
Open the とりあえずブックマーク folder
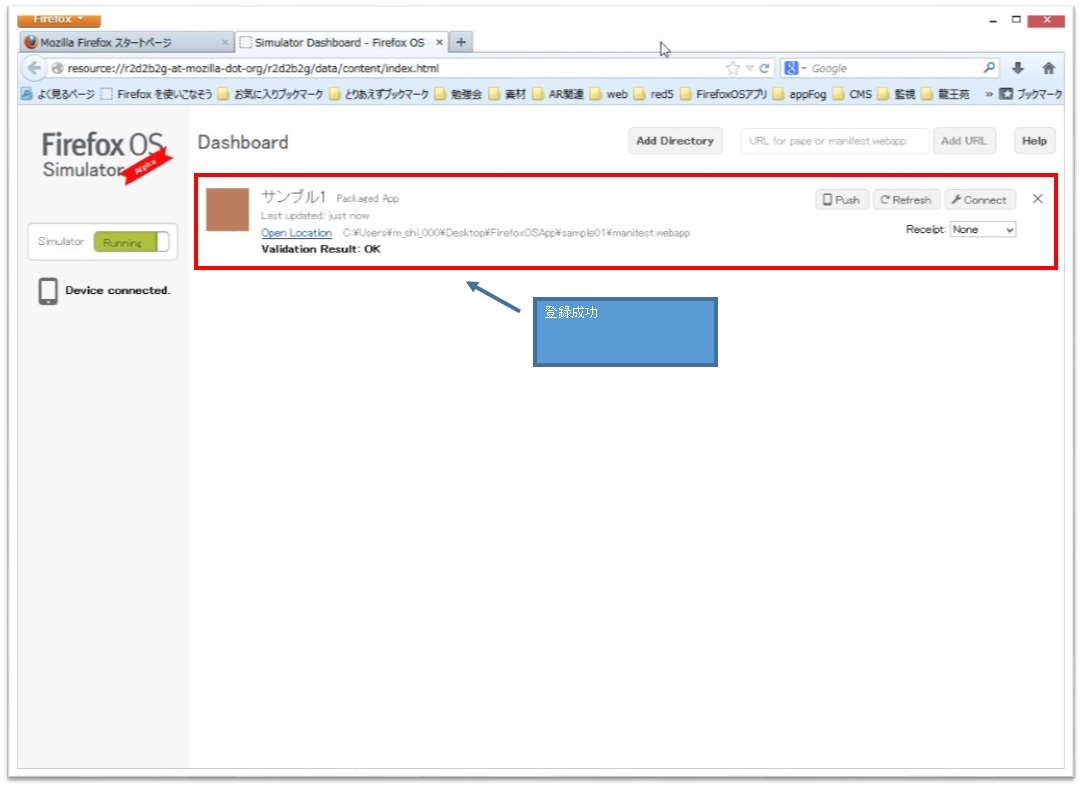pyautogui.click(x=379, y=94)
